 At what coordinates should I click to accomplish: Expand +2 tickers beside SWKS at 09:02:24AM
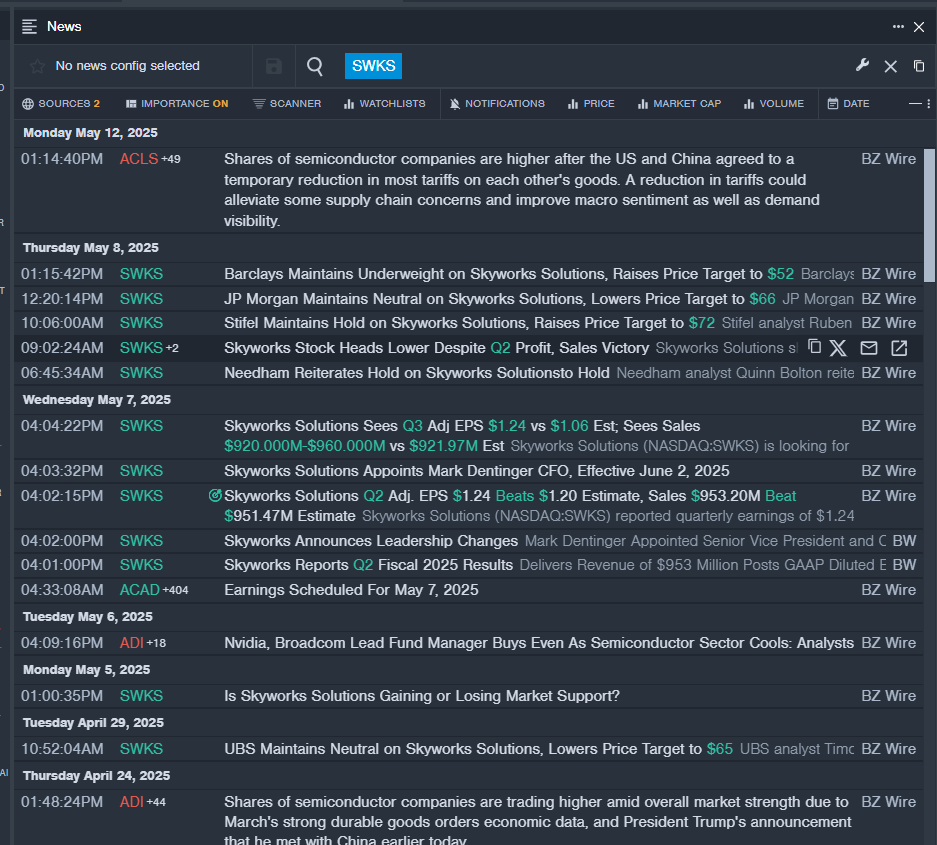[x=172, y=348]
